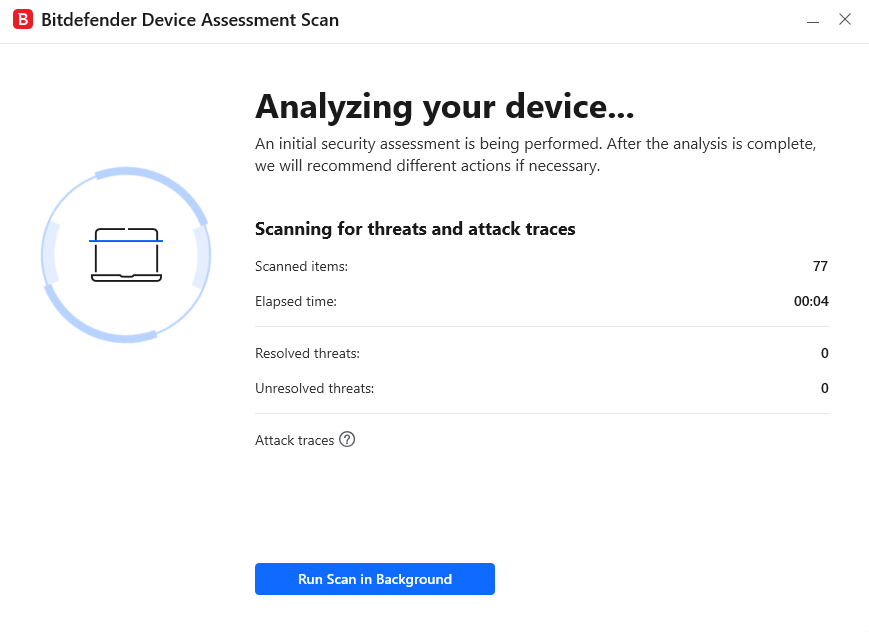The height and width of the screenshot is (632, 869).
Task: Close the Device Assessment Scan window
Action: point(845,19)
